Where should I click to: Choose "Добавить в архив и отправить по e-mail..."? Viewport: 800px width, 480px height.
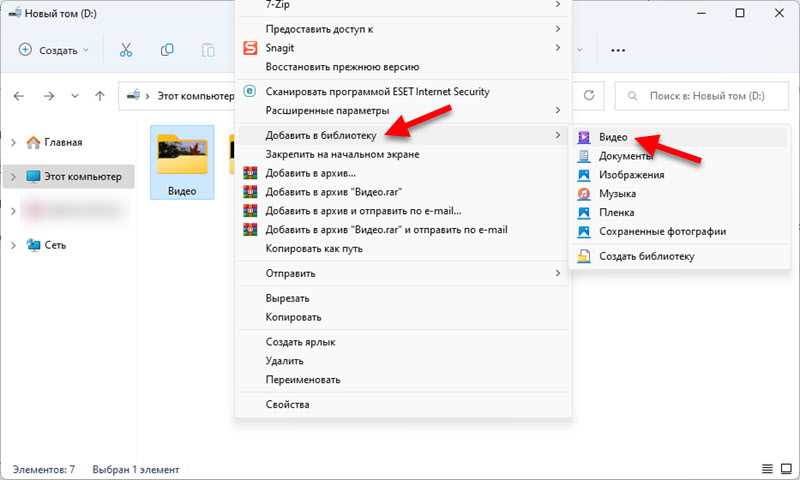403,211
